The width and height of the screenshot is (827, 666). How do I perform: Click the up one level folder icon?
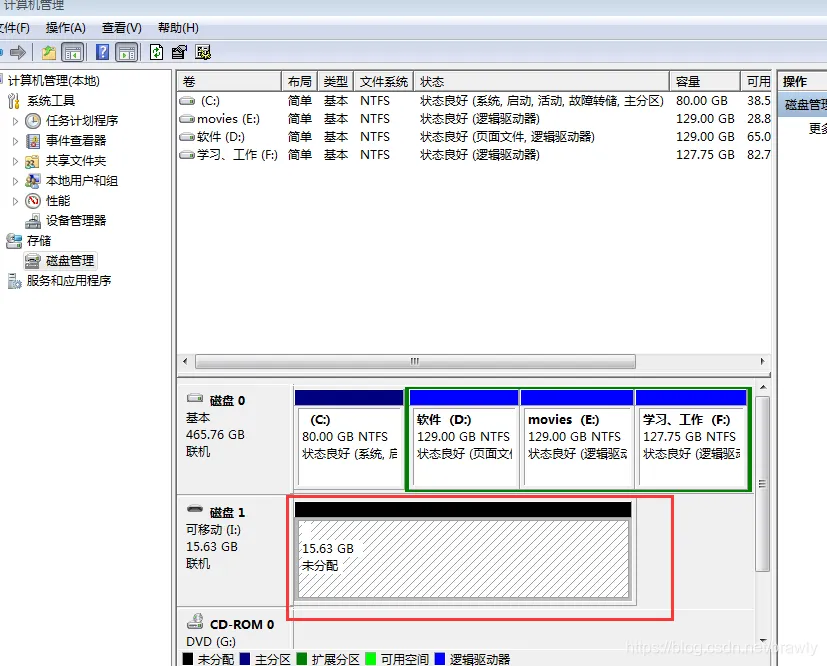pos(49,52)
